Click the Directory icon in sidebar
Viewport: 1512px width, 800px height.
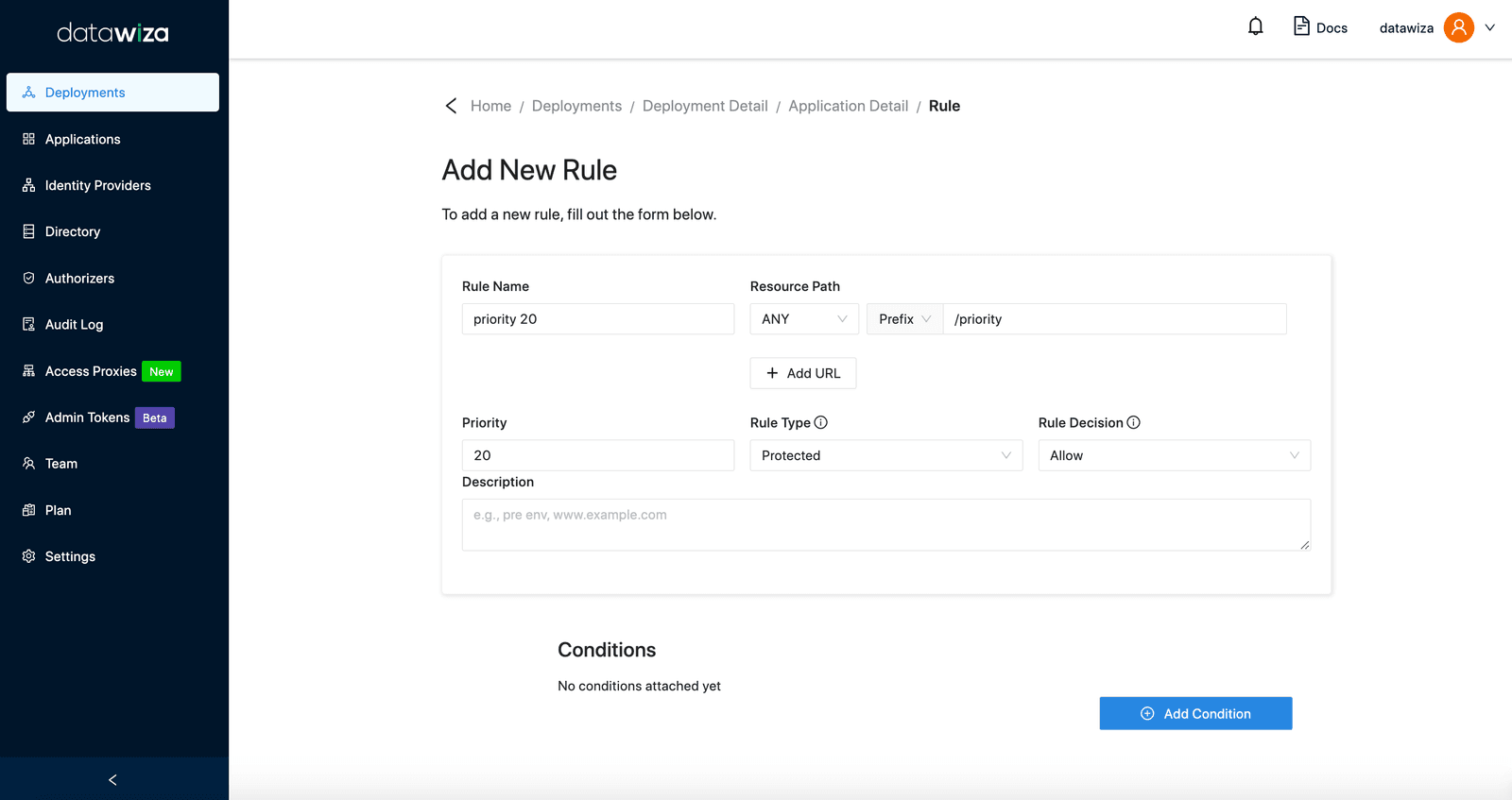tap(28, 231)
